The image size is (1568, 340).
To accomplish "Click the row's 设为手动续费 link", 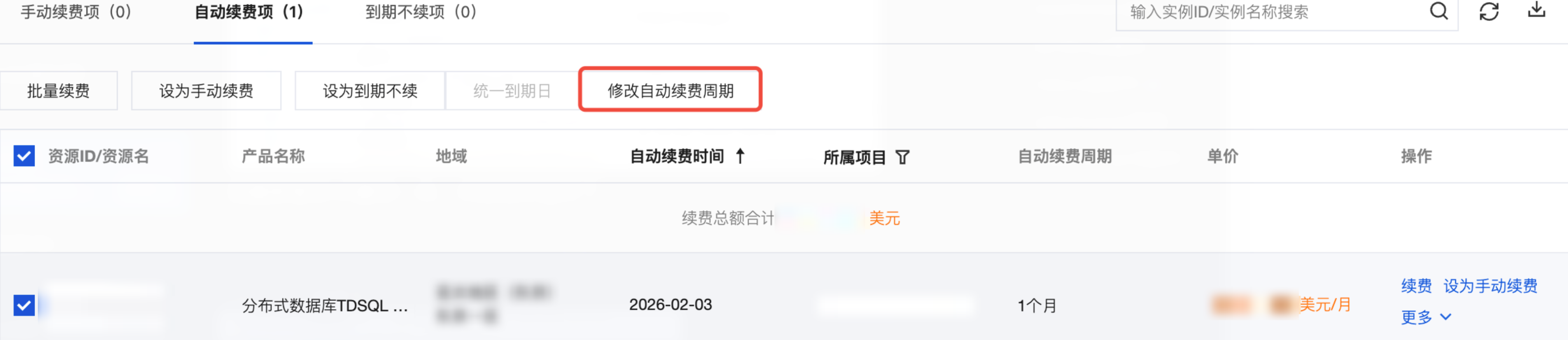I will (1490, 286).
